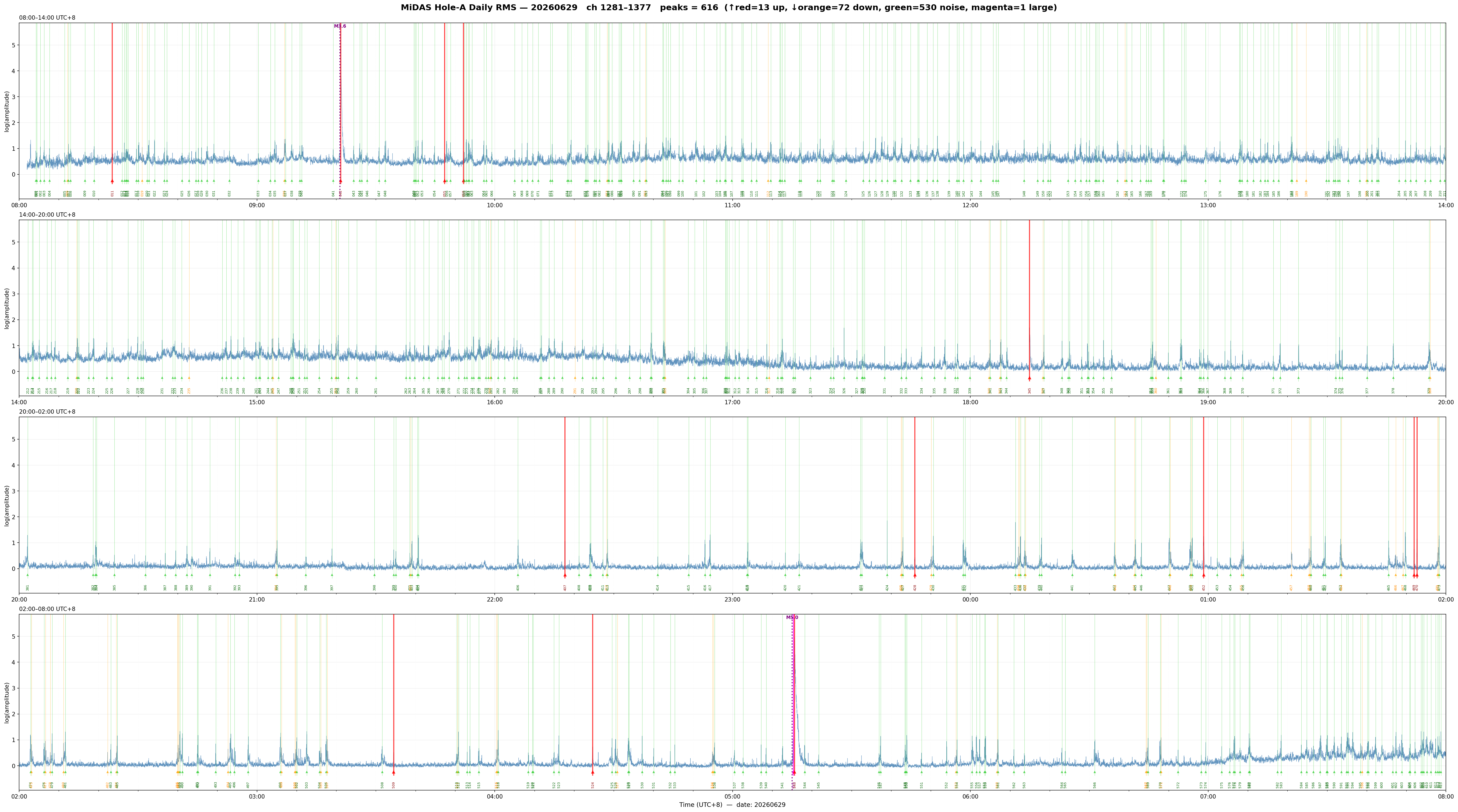Click the "10:00" time tick label
This screenshot has width=1458, height=812.
[495, 205]
